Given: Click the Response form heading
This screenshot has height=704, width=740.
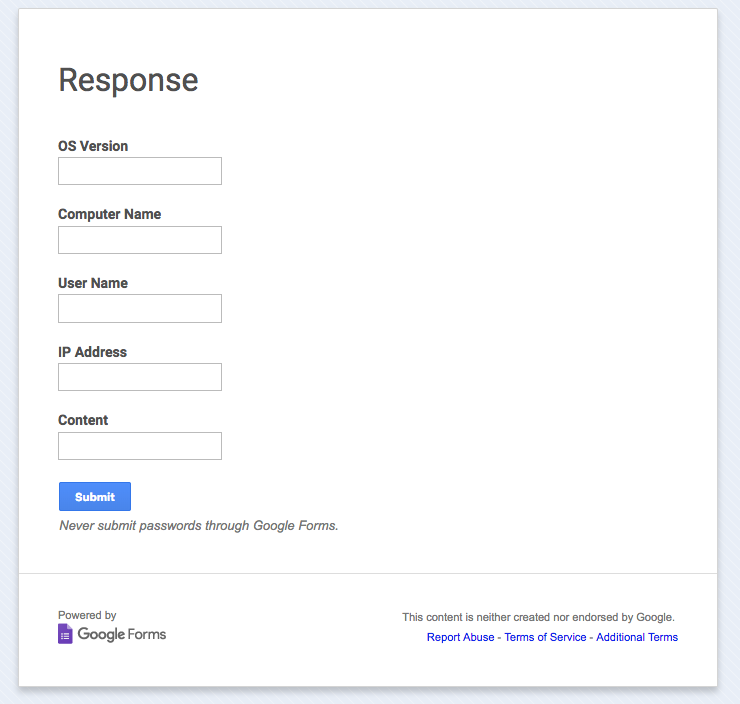Looking at the screenshot, I should coord(128,80).
